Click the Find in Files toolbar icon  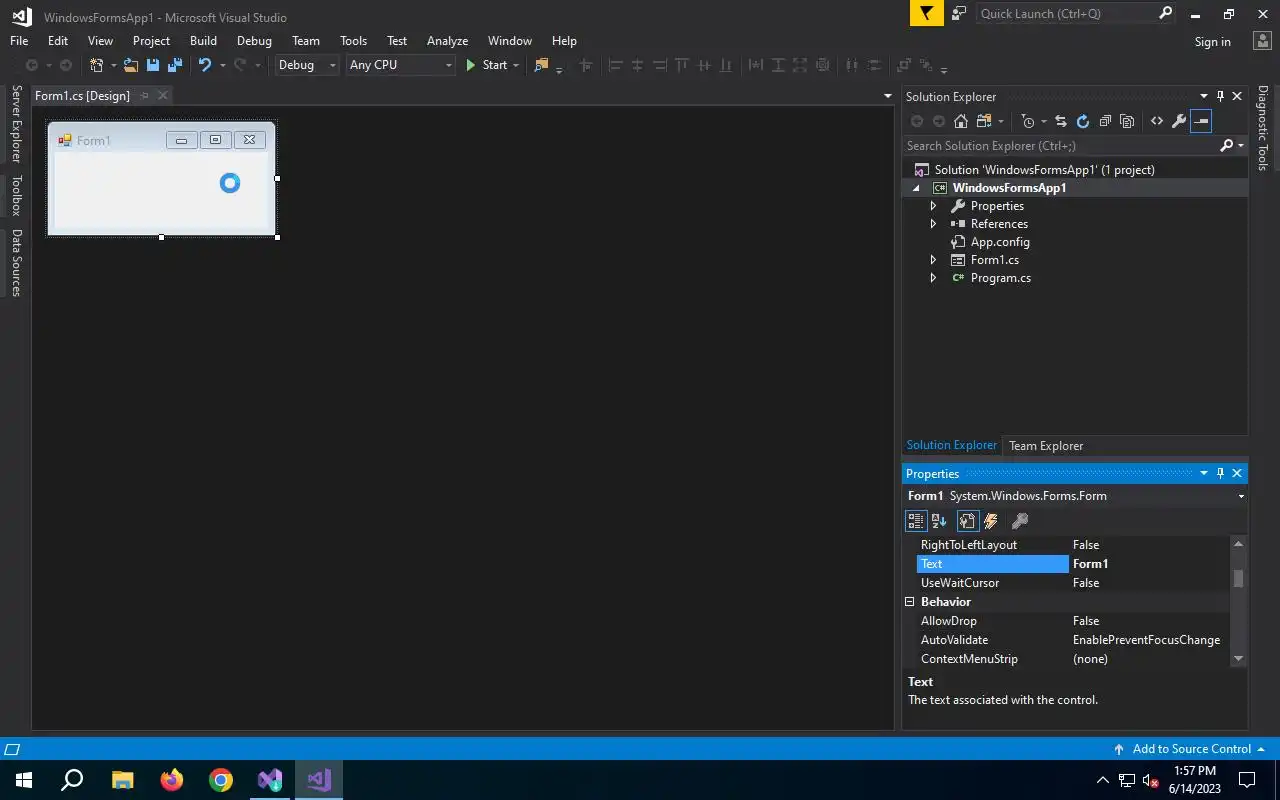(x=541, y=65)
